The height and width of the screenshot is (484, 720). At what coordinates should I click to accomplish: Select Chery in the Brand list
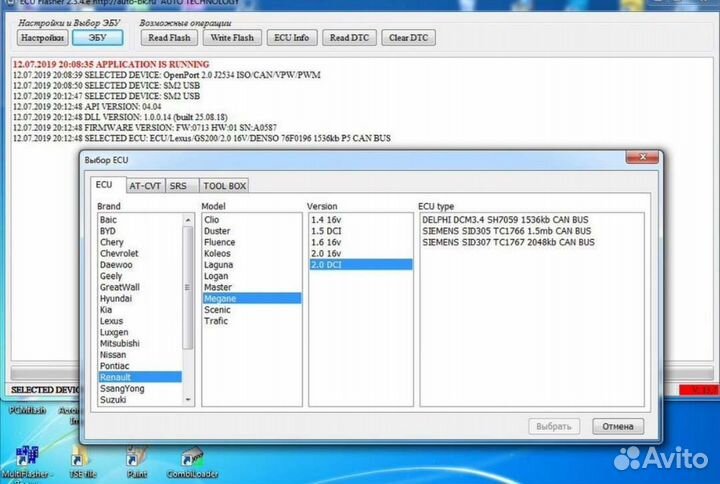pyautogui.click(x=140, y=242)
